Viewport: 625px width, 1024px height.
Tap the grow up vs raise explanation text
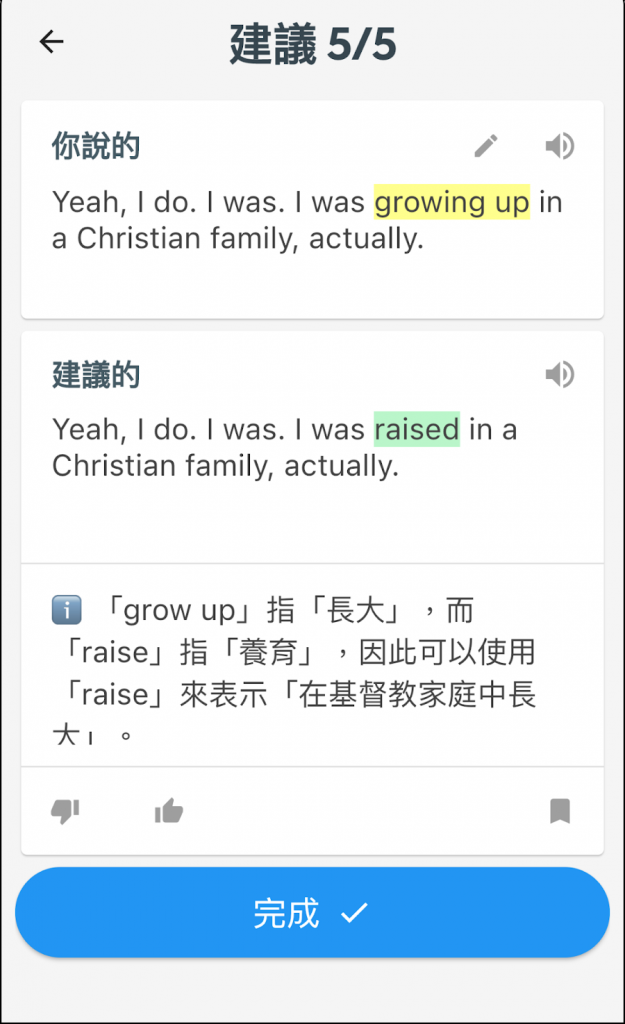click(x=300, y=653)
